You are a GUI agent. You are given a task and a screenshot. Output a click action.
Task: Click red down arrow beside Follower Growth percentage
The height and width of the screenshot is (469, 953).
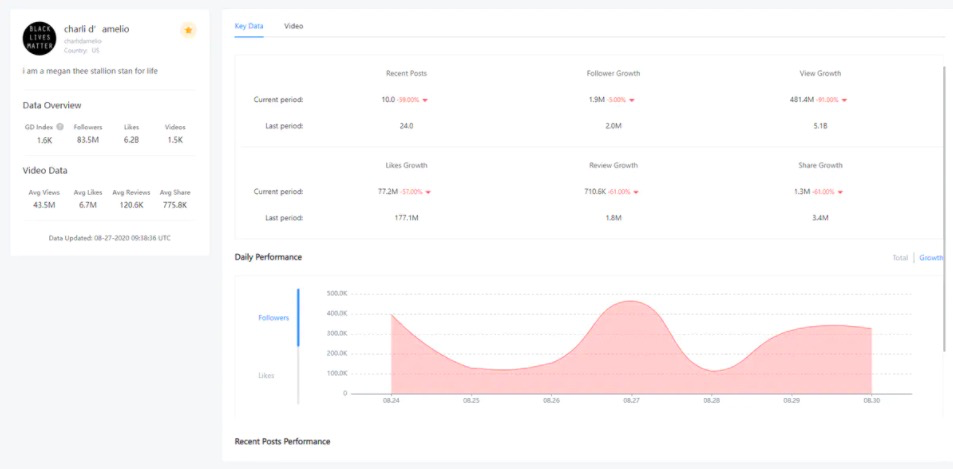631,100
